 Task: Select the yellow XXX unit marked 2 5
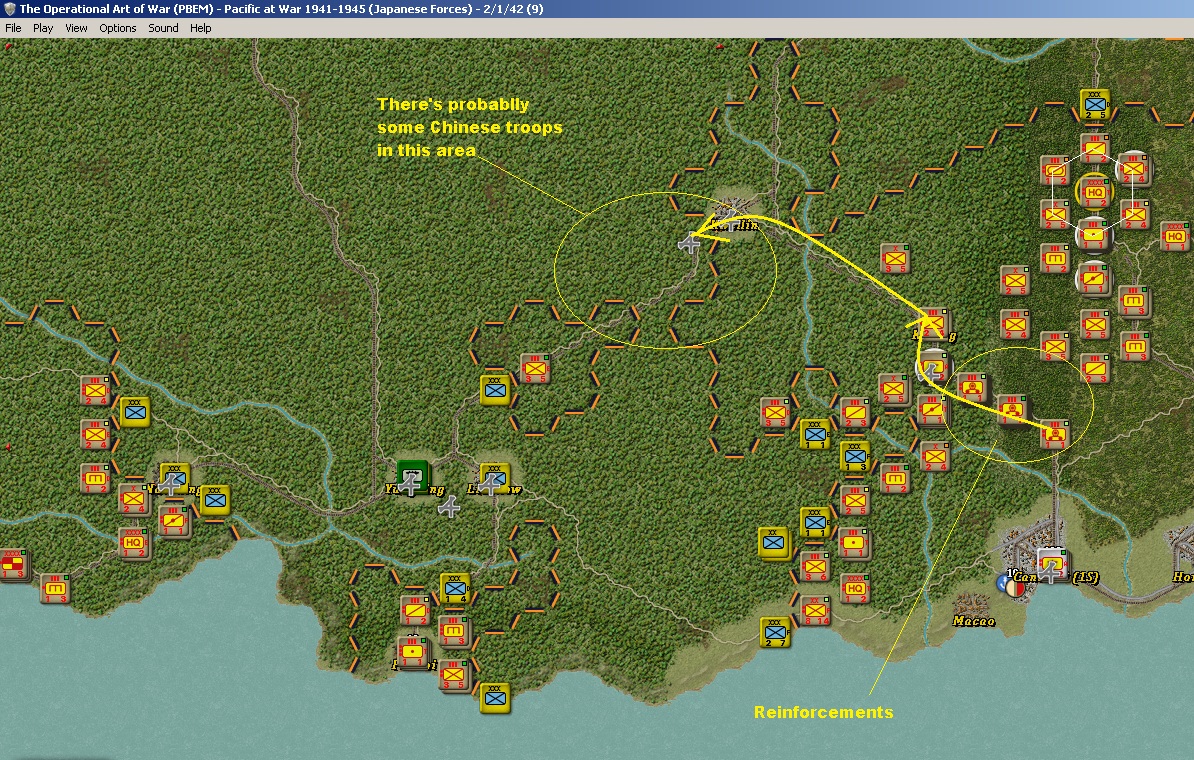click(x=1094, y=104)
